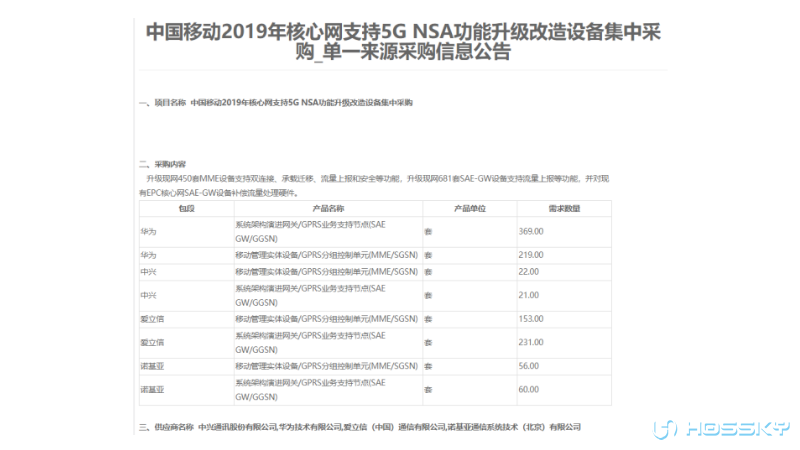Click the paragraph line beginning 升级现网450套MME设备
800x450 pixels.
point(378,179)
